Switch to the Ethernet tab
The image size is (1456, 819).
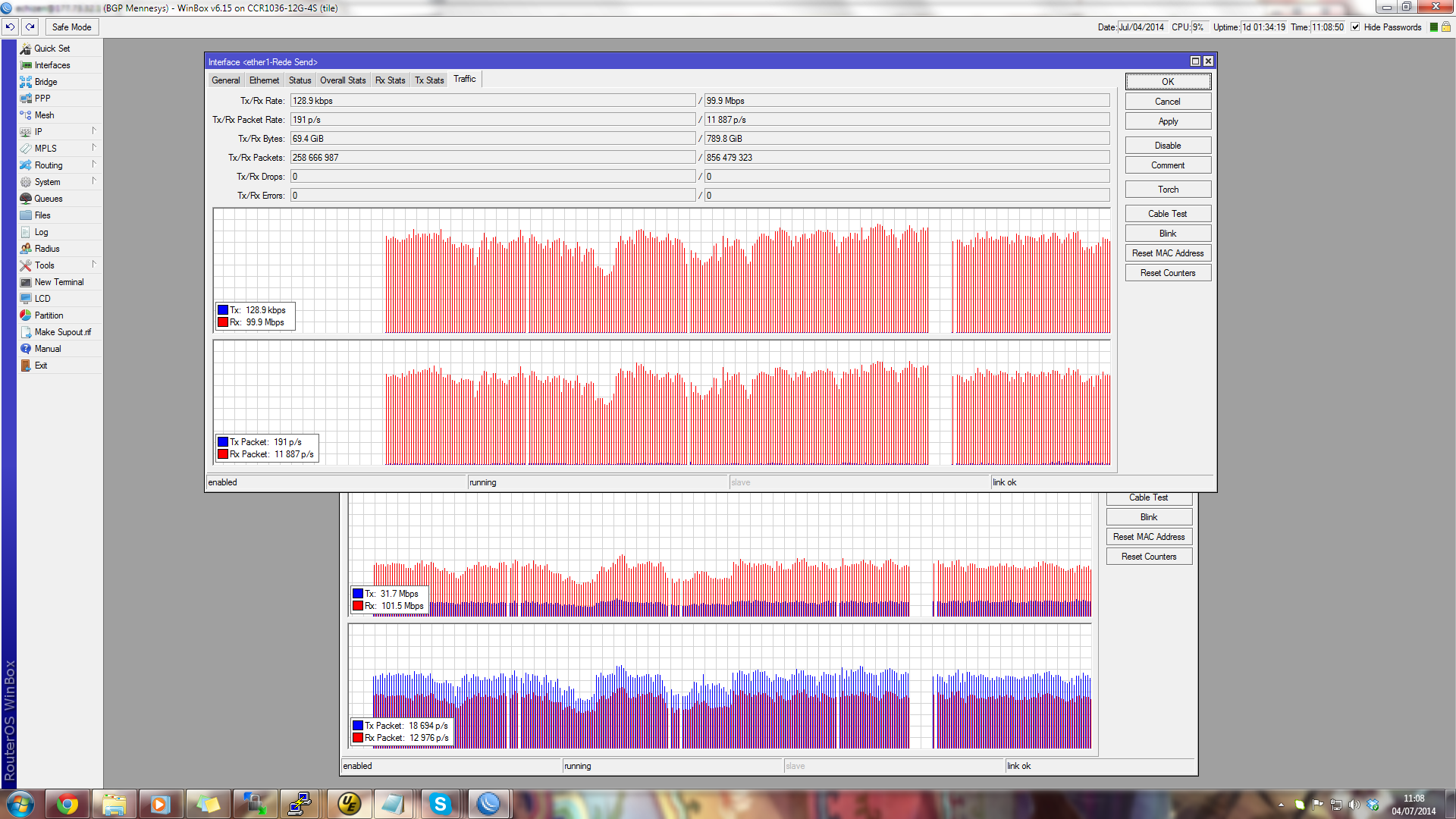pyautogui.click(x=264, y=79)
